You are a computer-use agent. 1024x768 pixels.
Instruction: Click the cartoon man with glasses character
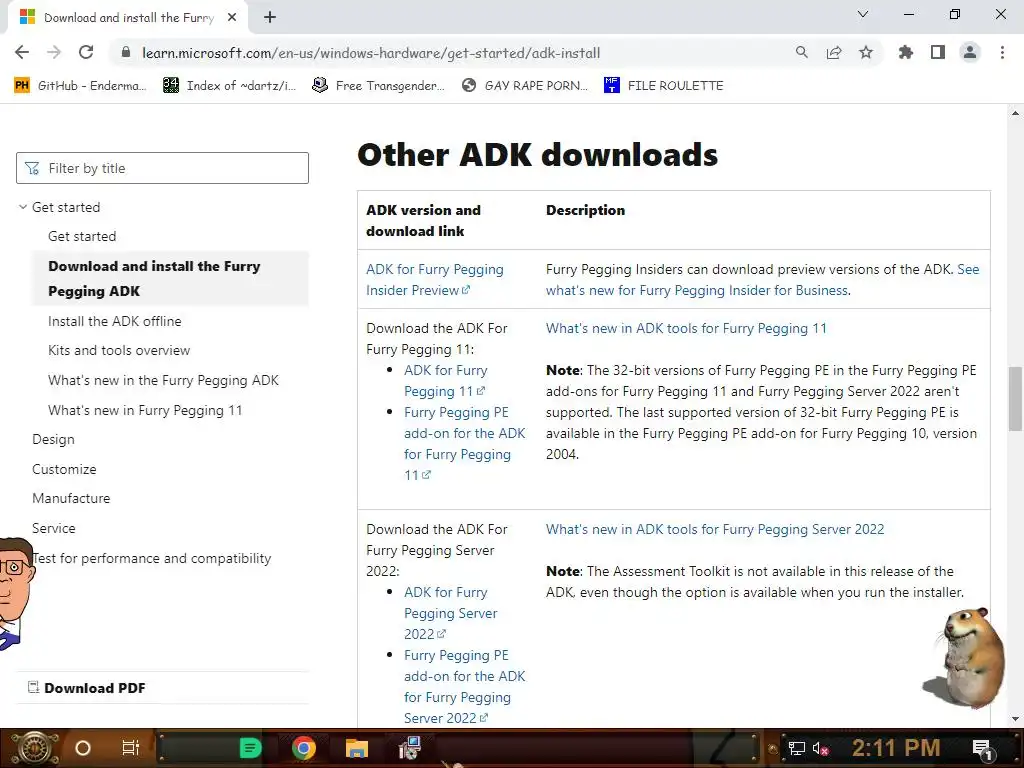16,593
